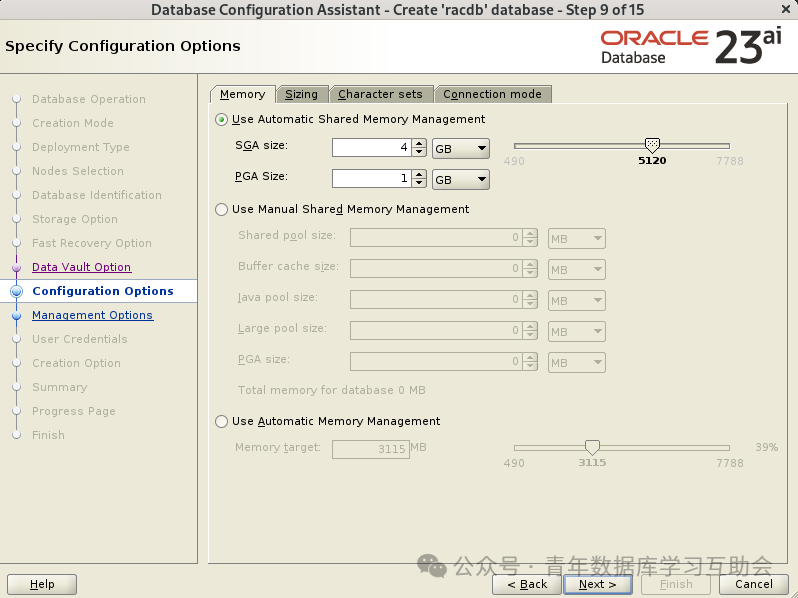Click the SGA size input field

(x=372, y=148)
